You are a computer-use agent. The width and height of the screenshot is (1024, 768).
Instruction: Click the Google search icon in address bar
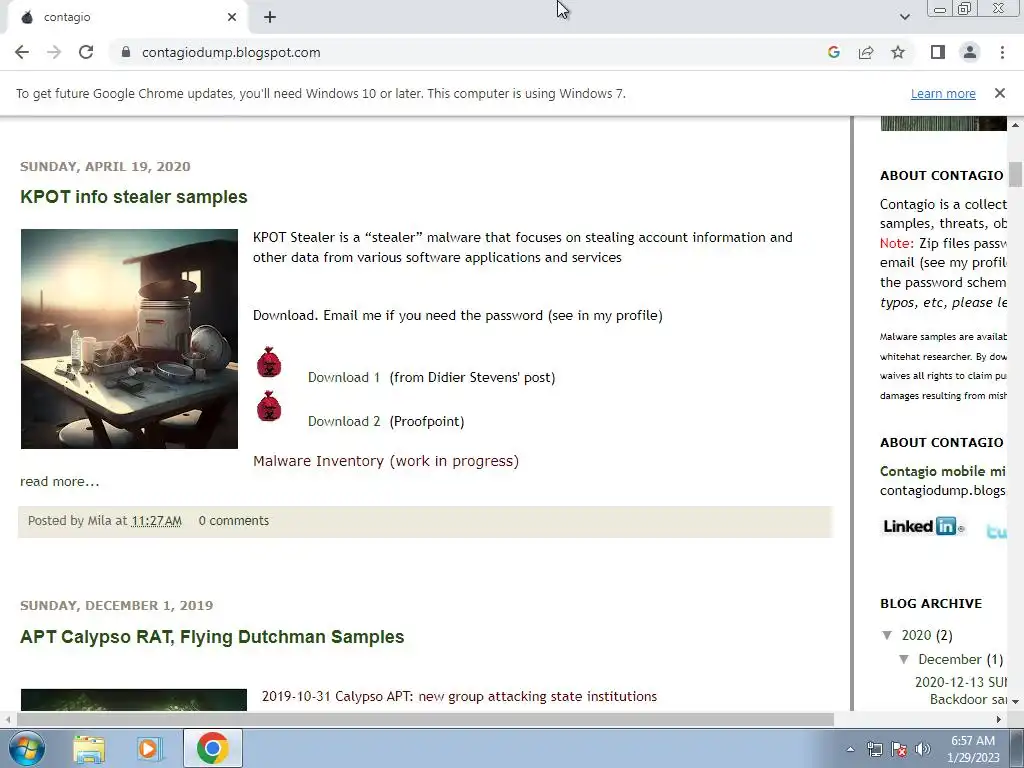[x=833, y=52]
